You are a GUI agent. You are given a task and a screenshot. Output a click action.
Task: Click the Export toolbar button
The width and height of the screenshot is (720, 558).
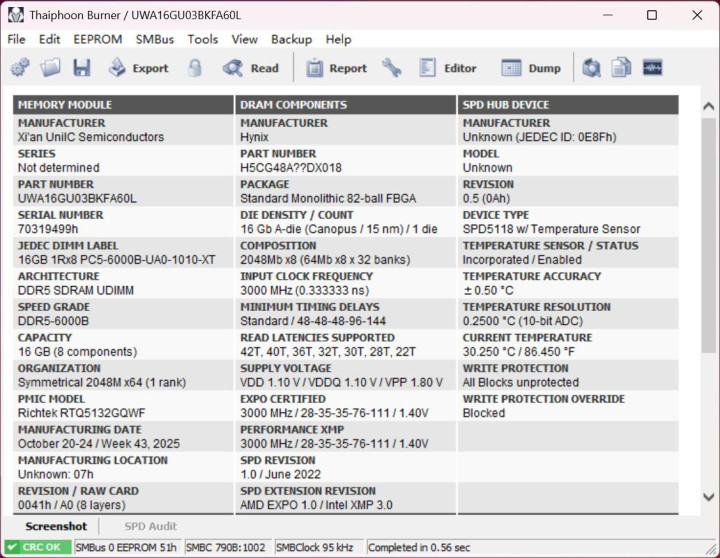(x=138, y=68)
